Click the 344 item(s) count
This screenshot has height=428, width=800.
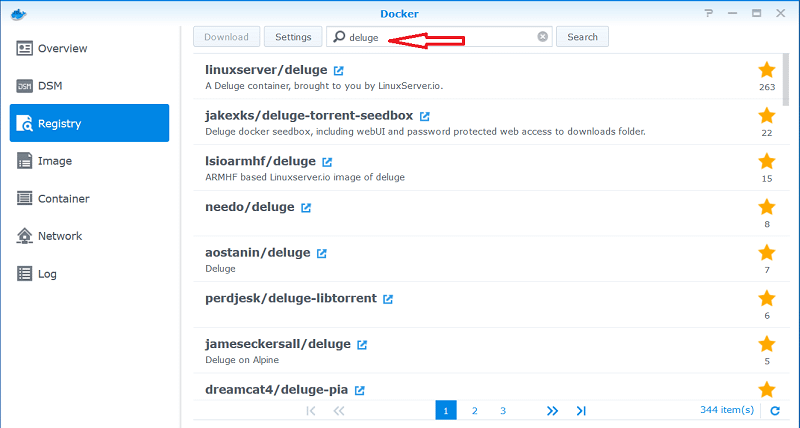727,410
